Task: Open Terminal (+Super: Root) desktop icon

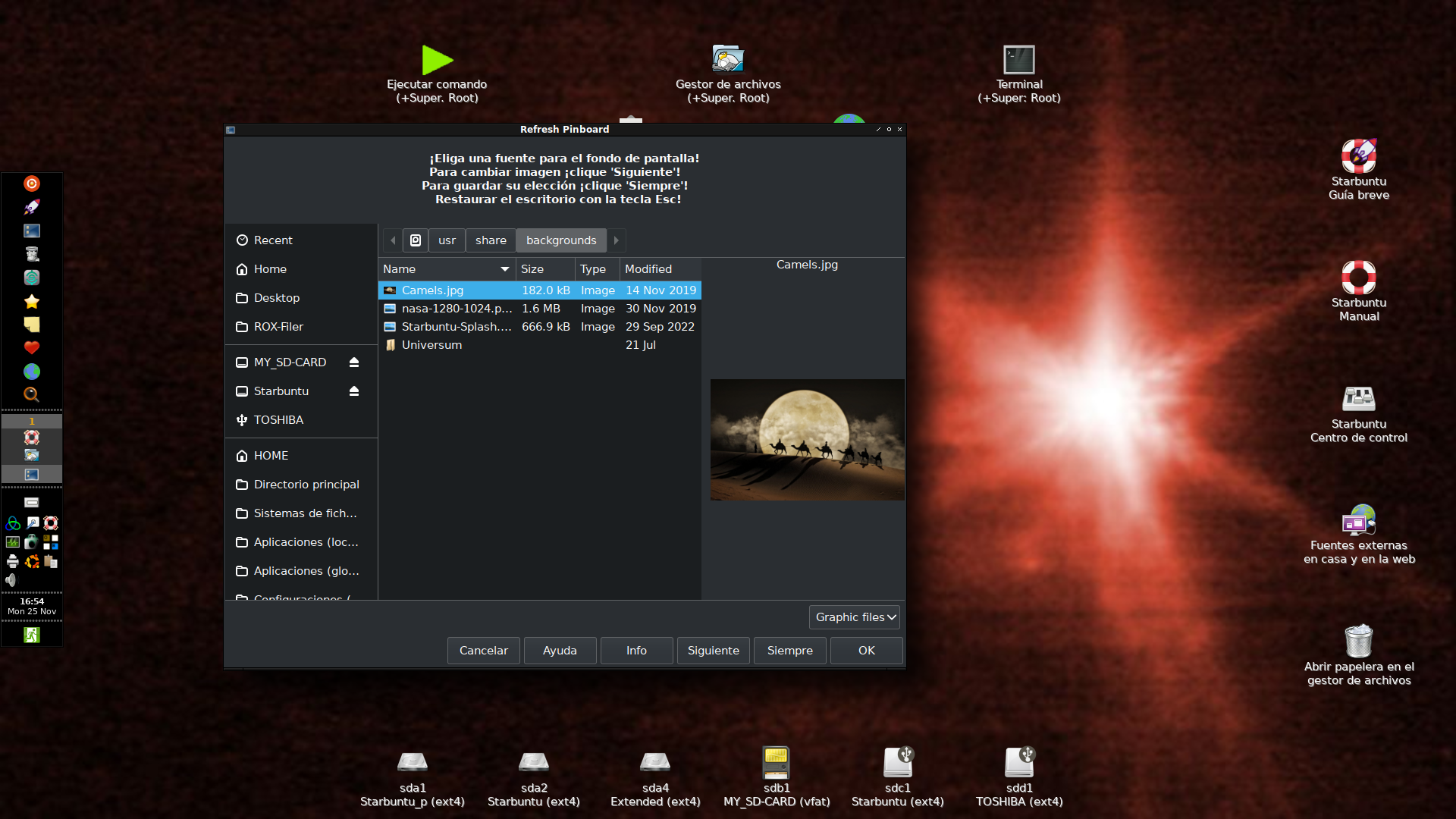Action: [1019, 59]
